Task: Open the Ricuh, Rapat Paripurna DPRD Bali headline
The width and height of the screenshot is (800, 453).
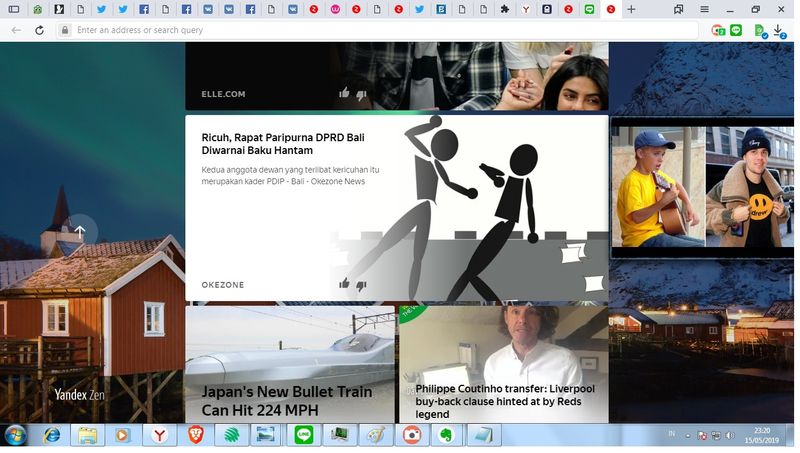Action: pos(283,144)
